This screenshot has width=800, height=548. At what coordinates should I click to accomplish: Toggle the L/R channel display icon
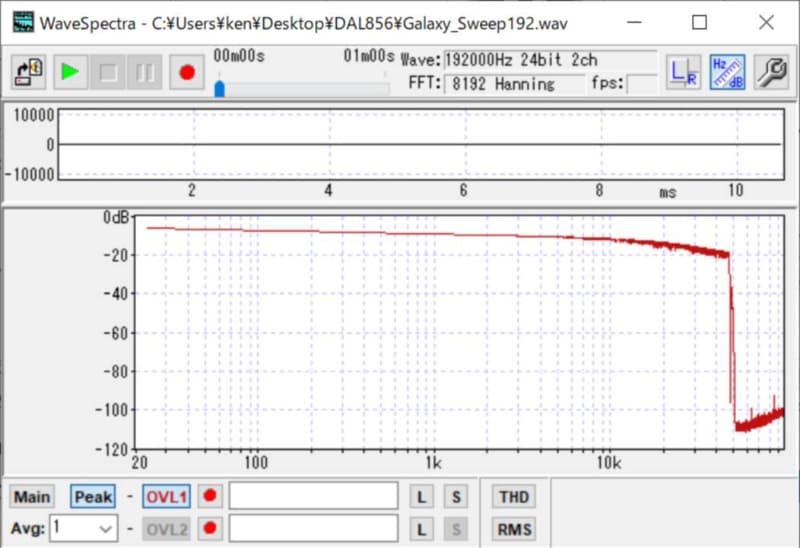pos(683,72)
